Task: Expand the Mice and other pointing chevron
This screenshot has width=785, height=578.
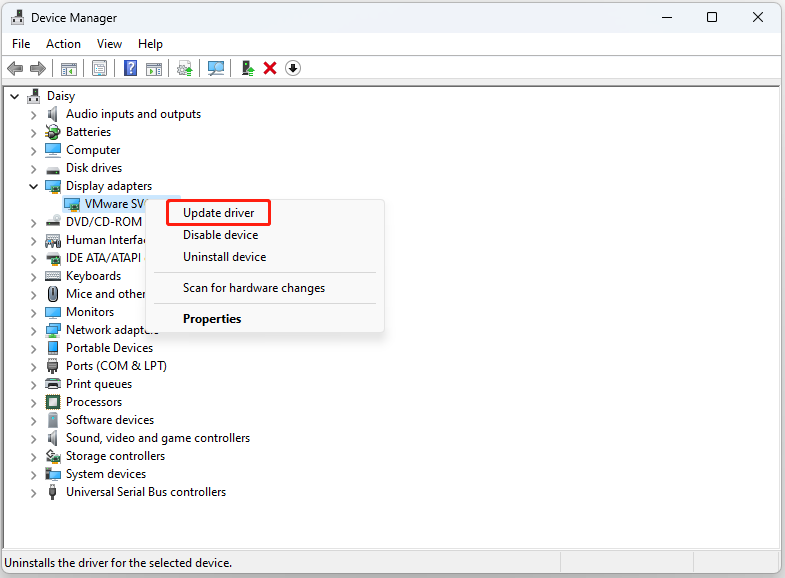Action: [34, 295]
